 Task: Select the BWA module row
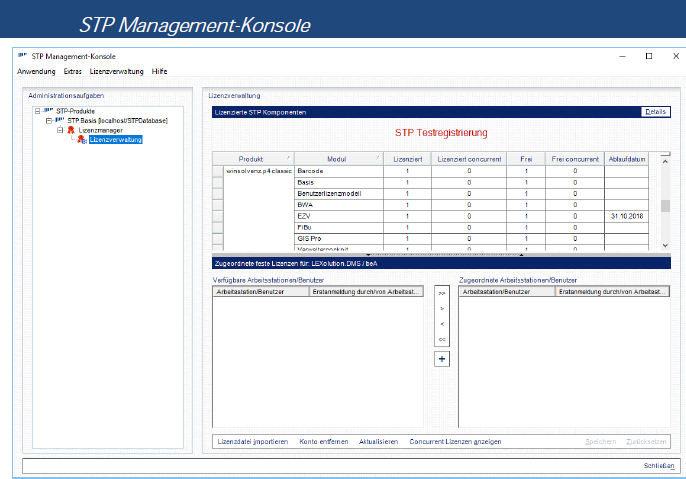click(472, 205)
